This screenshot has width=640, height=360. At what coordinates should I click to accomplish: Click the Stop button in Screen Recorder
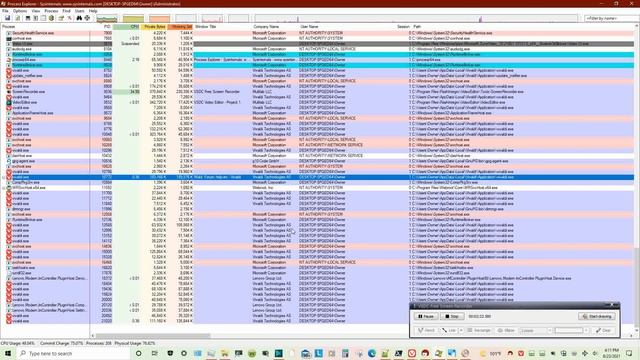(452, 316)
